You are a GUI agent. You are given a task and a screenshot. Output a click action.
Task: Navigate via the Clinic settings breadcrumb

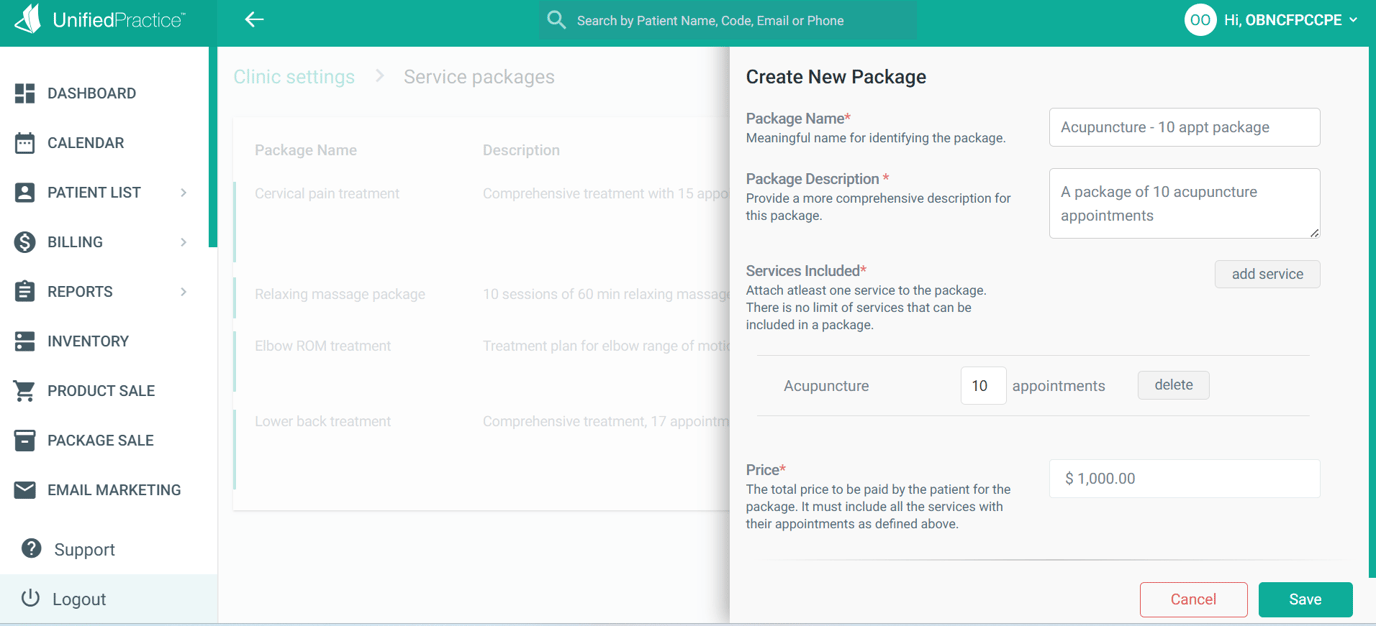pos(293,76)
